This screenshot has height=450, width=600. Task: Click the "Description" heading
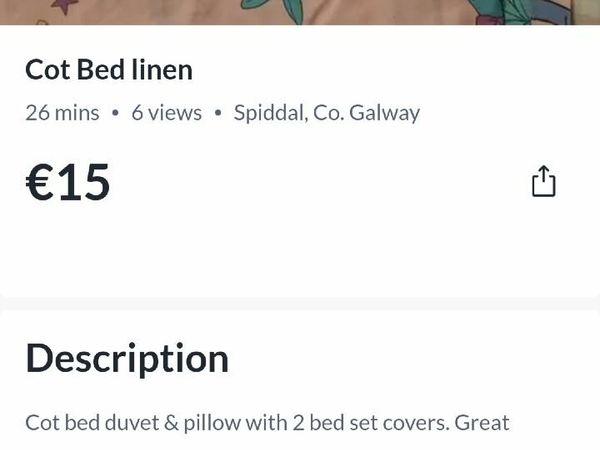127,358
